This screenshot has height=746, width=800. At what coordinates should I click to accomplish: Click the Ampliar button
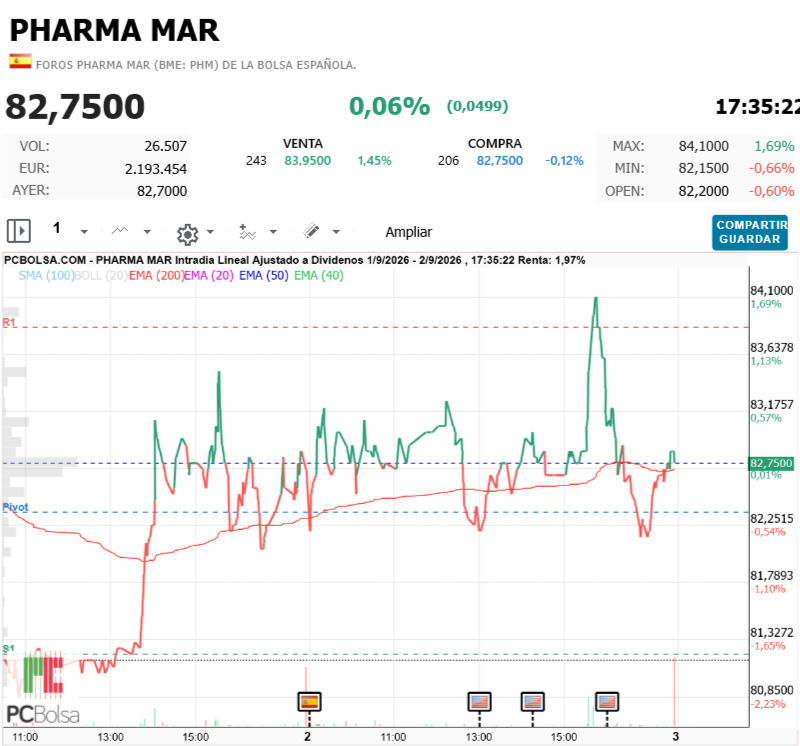pos(409,232)
